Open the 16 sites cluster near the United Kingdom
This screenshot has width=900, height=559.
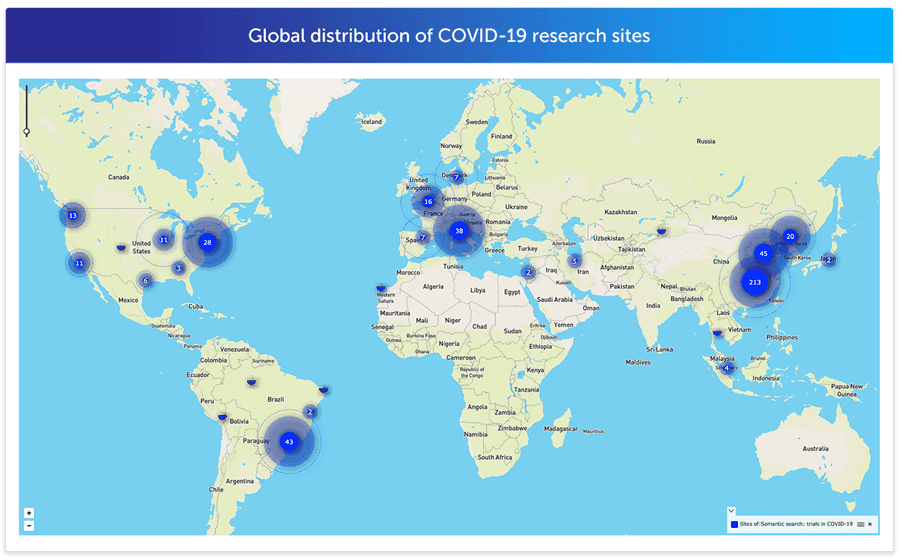(428, 201)
